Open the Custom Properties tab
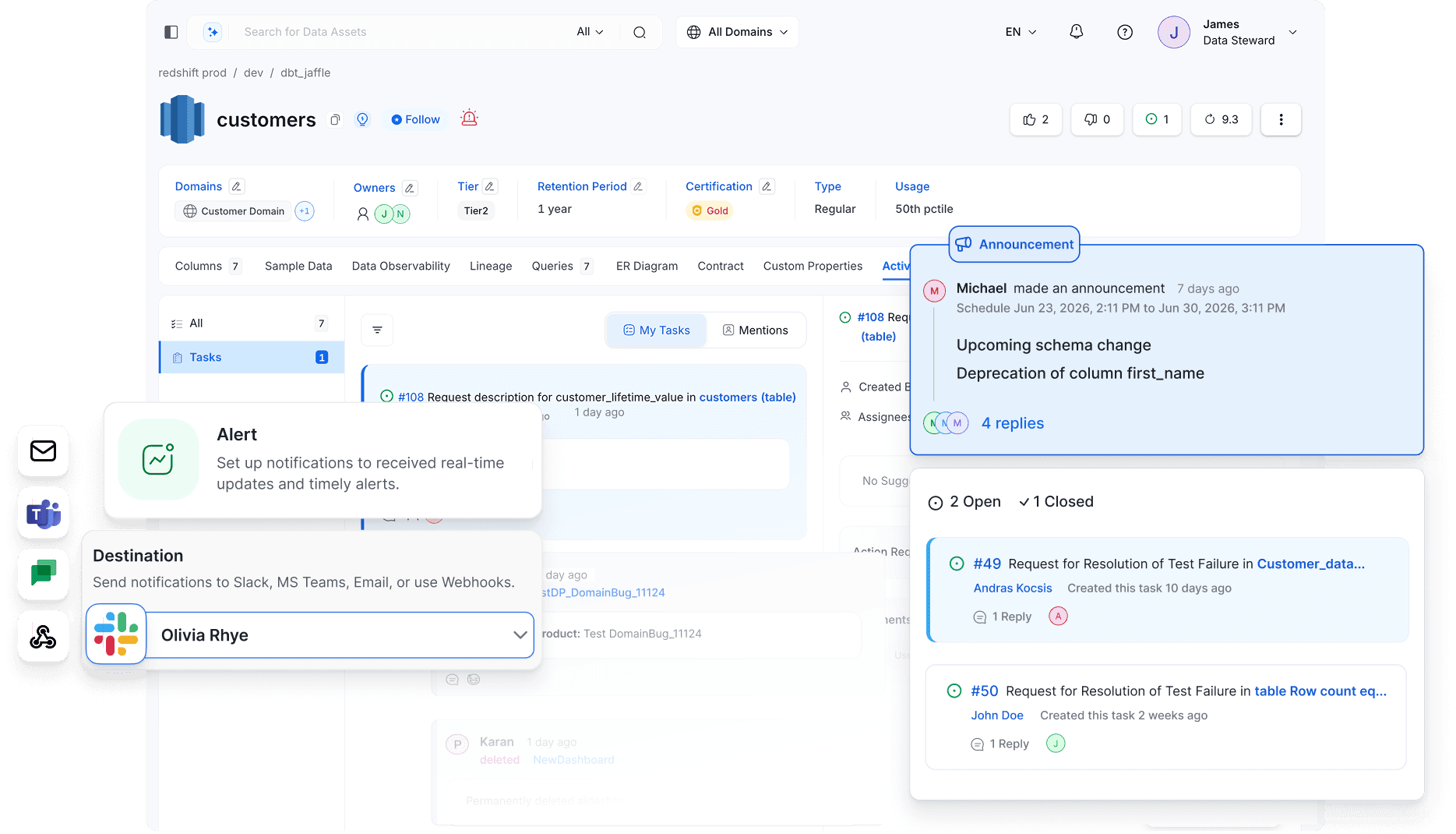The height and width of the screenshot is (834, 1456). coord(813,267)
